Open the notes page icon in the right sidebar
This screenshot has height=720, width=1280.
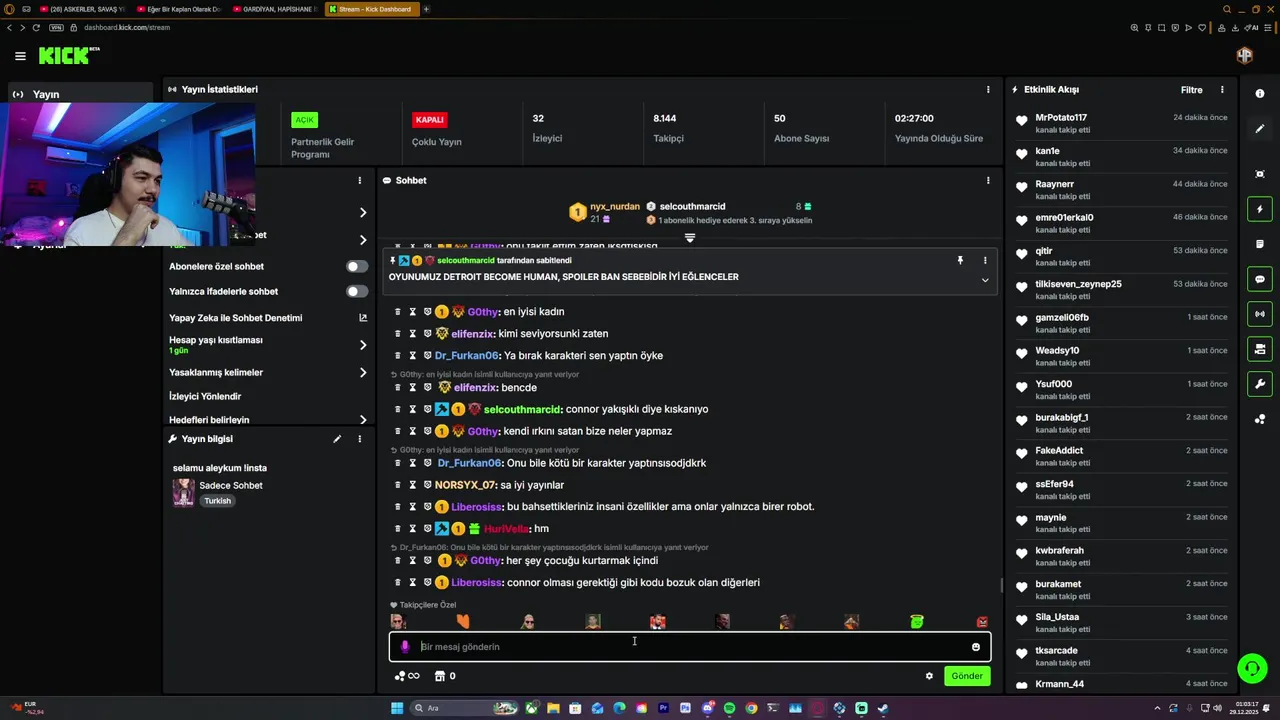point(1260,244)
